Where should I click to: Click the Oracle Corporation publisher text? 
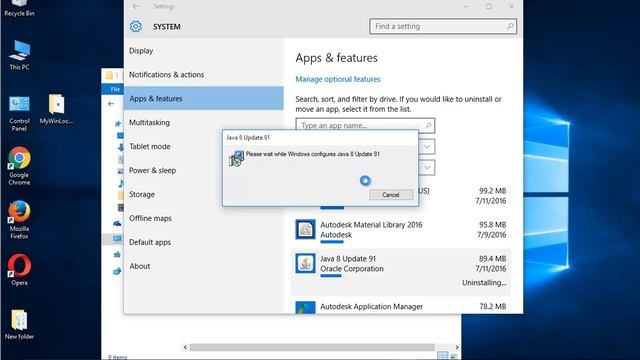[x=352, y=269]
